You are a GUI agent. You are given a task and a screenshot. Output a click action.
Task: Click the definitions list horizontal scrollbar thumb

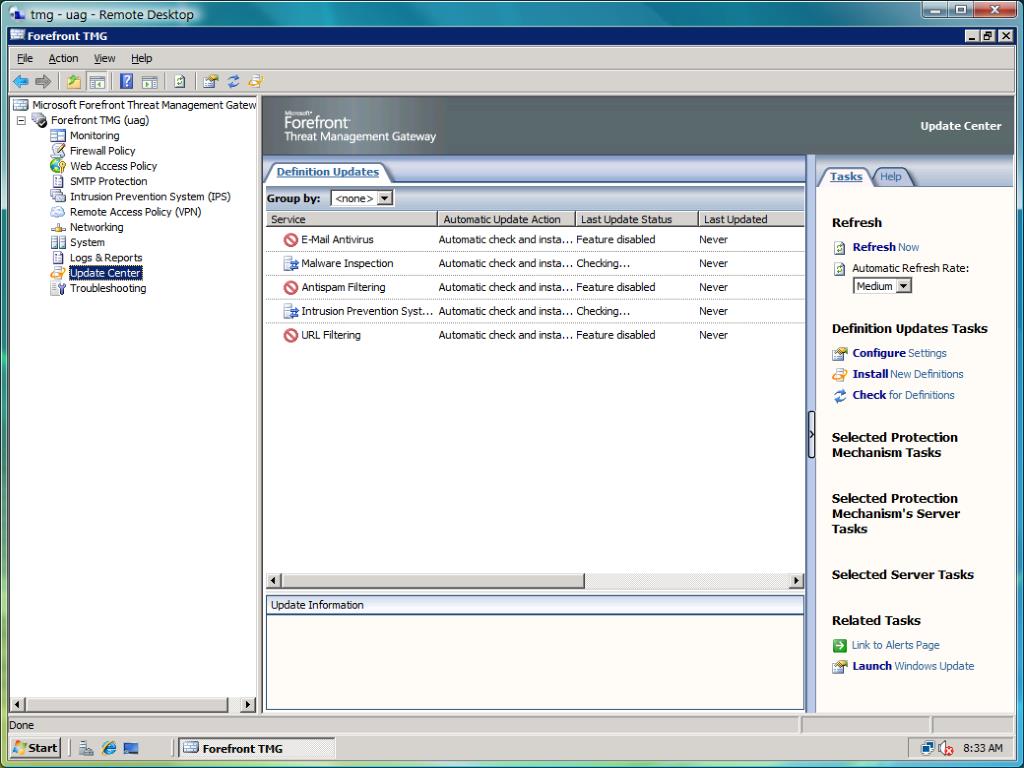[433, 581]
